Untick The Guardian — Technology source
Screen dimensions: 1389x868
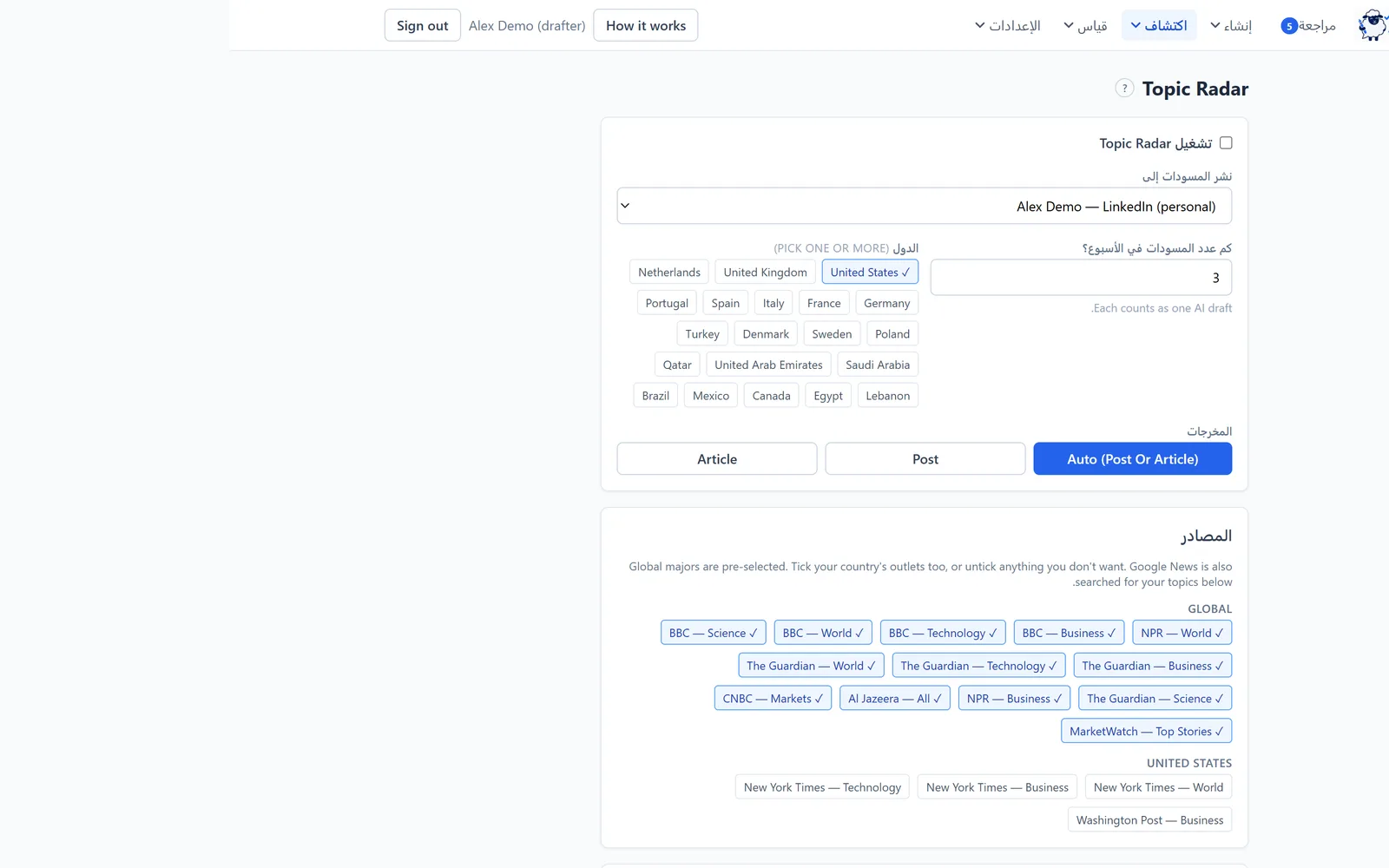979,666
